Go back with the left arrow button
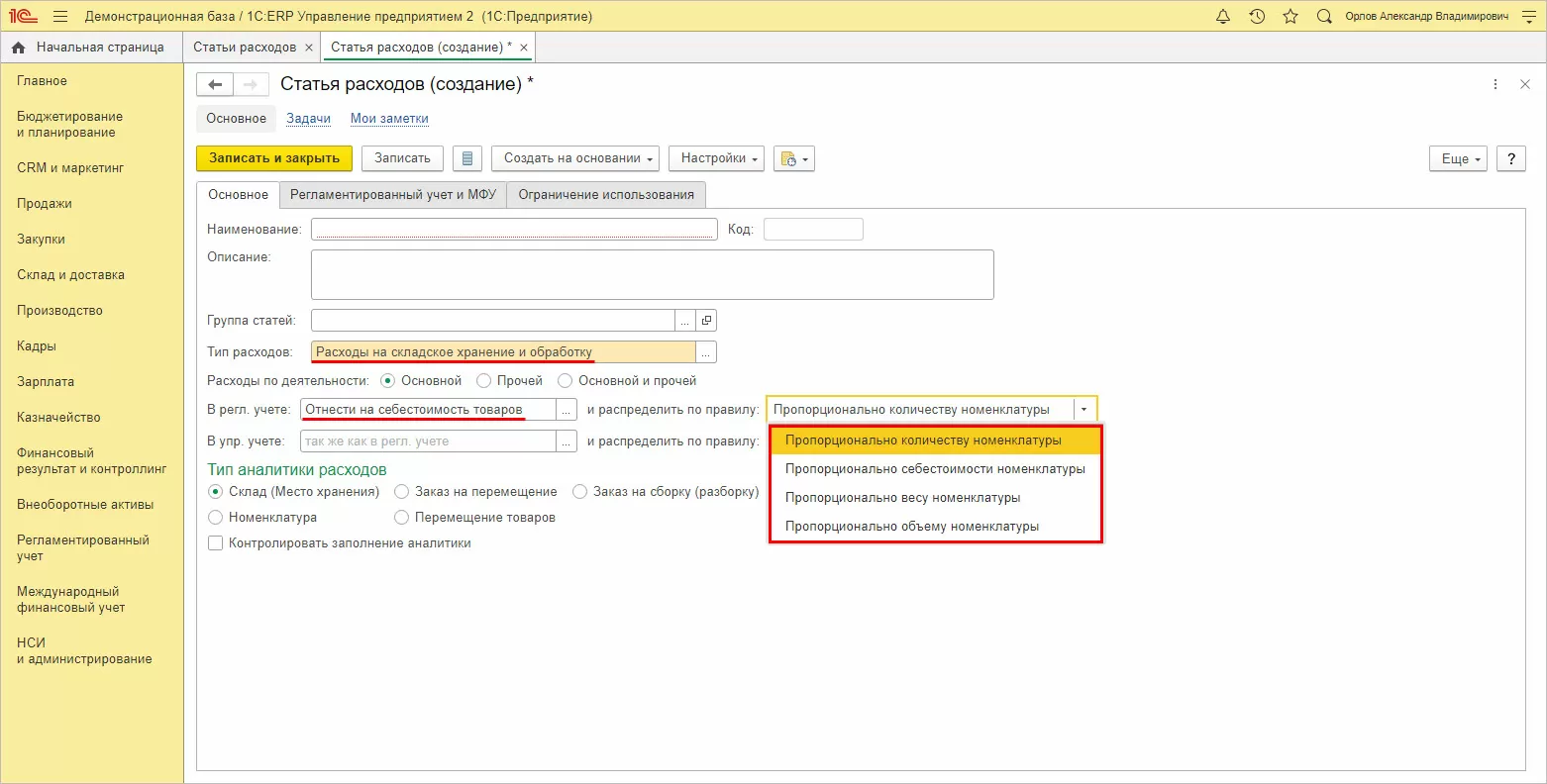This screenshot has height=784, width=1547. click(215, 85)
